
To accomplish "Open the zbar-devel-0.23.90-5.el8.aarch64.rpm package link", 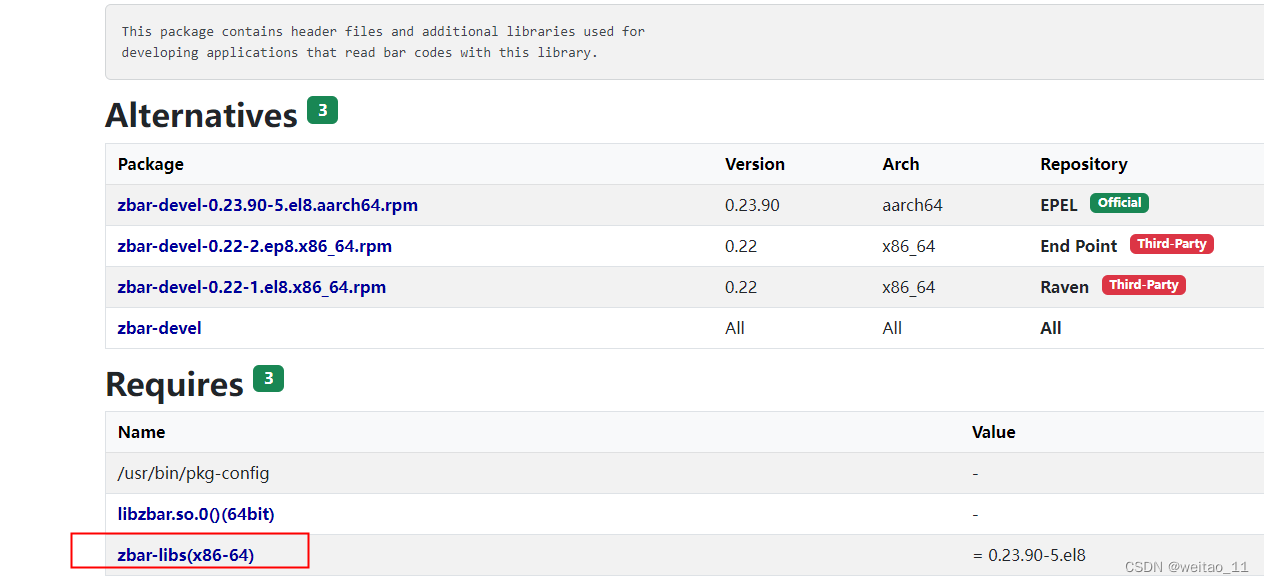I will 267,205.
